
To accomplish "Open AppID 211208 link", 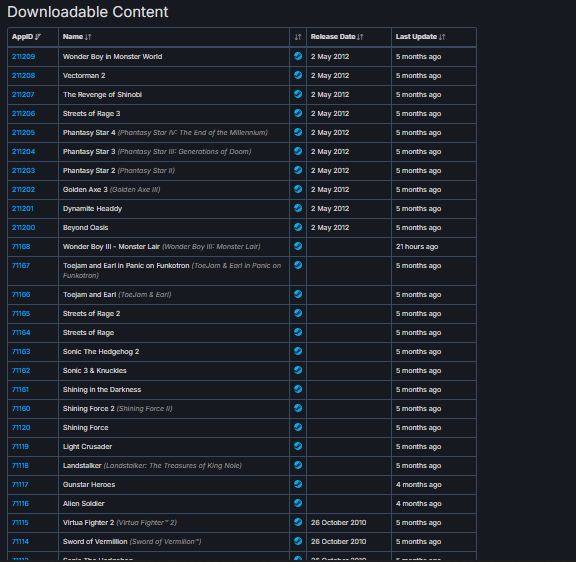I will pyautogui.click(x=24, y=76).
